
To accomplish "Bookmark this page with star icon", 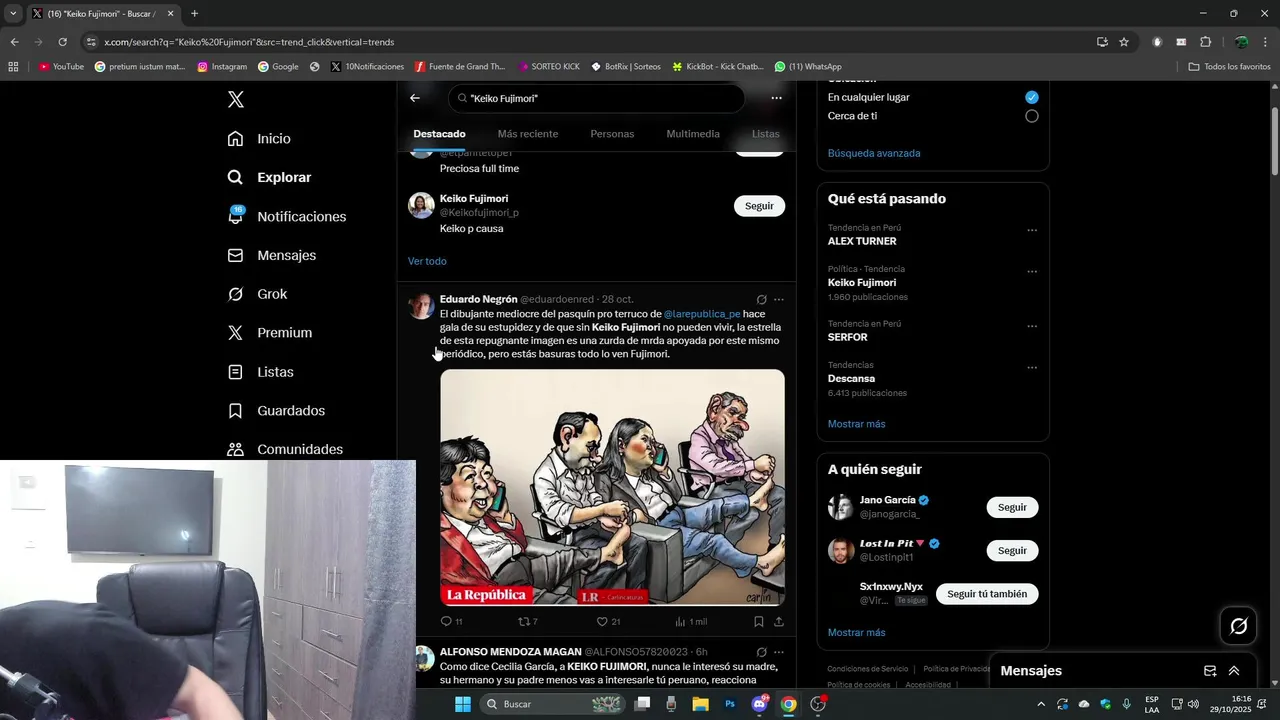I will 1124,42.
